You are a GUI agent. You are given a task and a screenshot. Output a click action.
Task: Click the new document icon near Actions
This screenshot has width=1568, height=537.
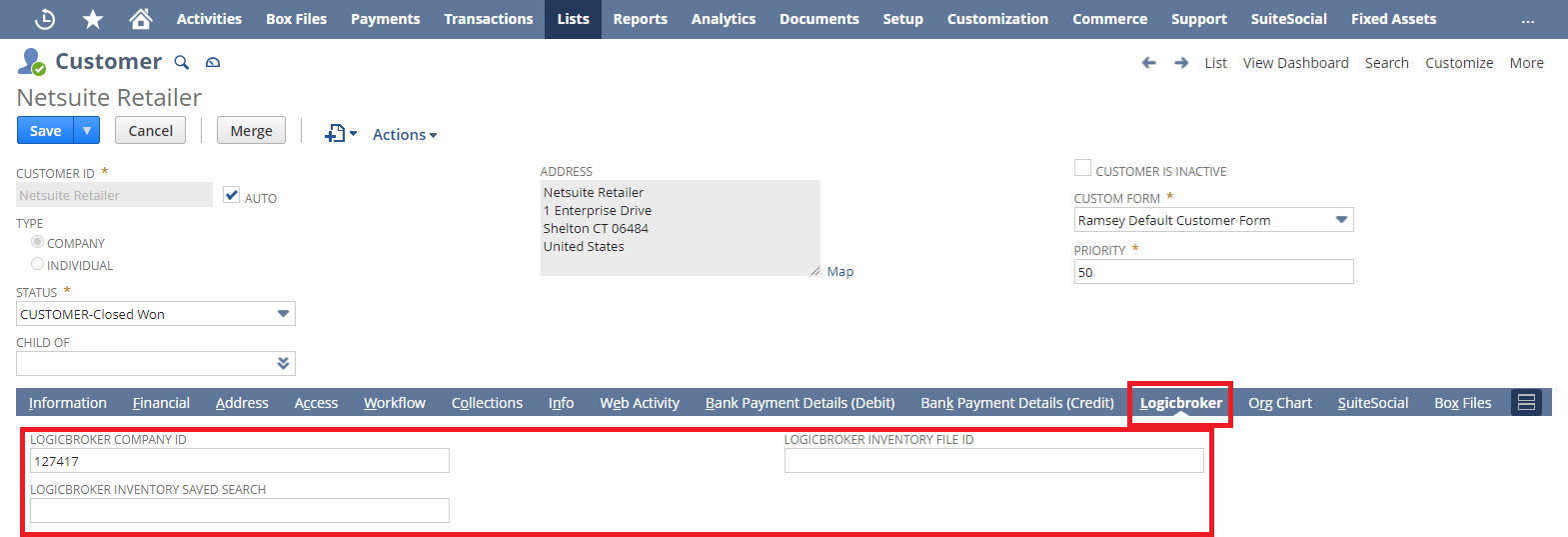336,134
